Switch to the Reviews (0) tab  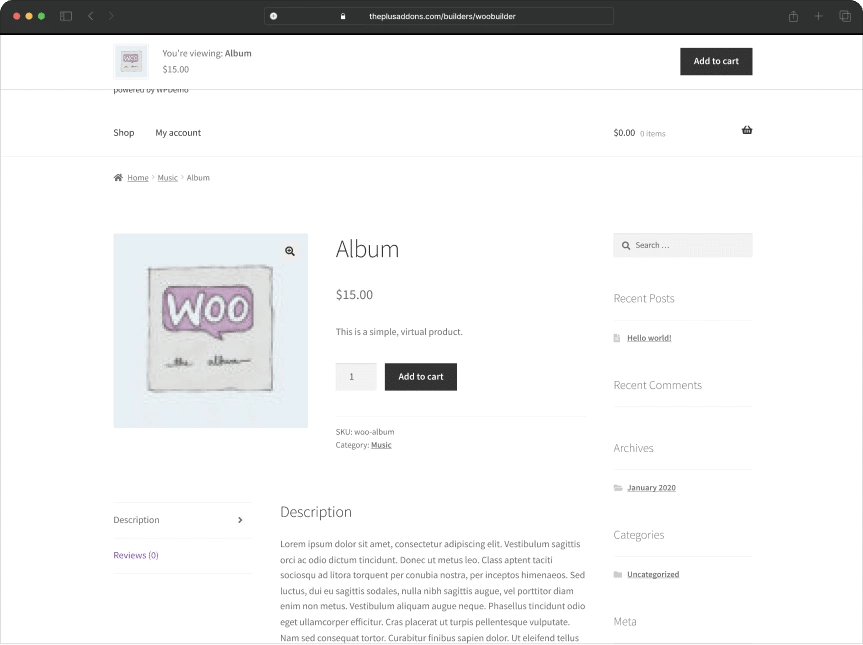coord(135,554)
